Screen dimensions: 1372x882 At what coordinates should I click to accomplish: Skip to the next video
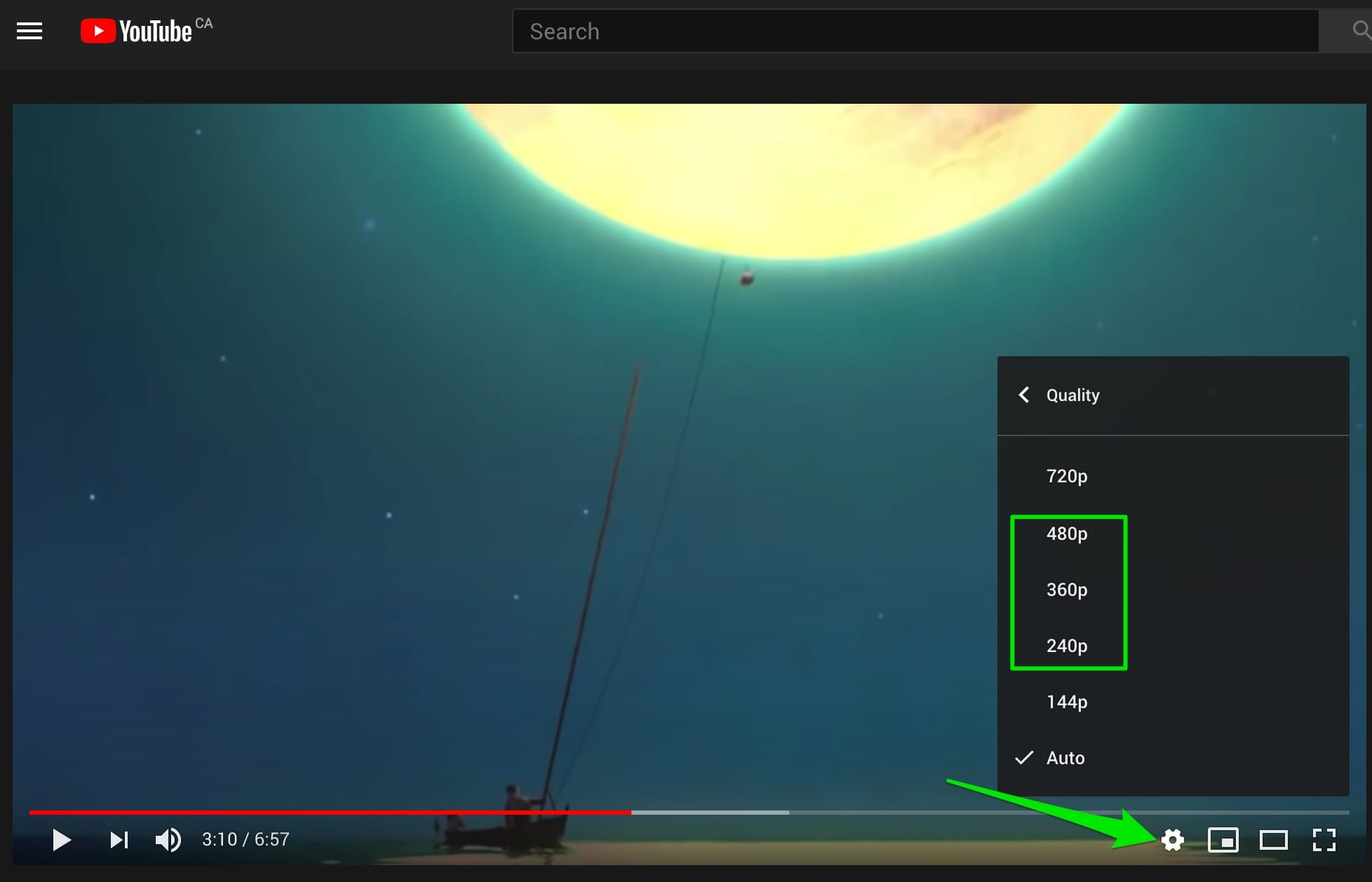(x=119, y=839)
